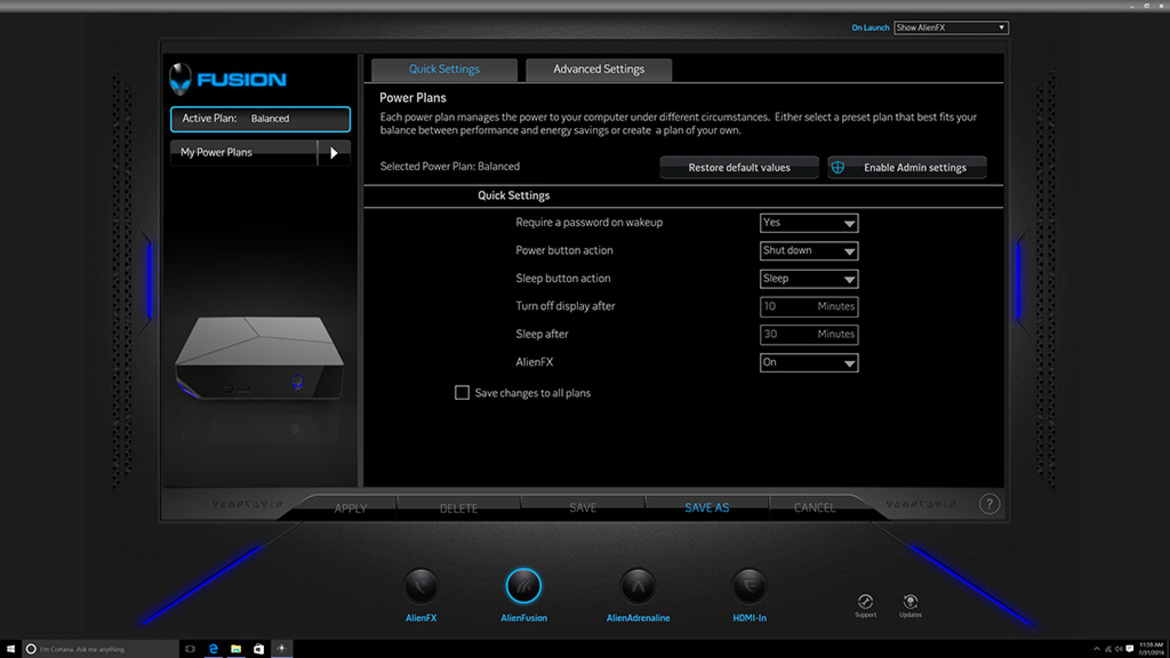Click the Selected Power Plan: Balanced text

pos(450,166)
